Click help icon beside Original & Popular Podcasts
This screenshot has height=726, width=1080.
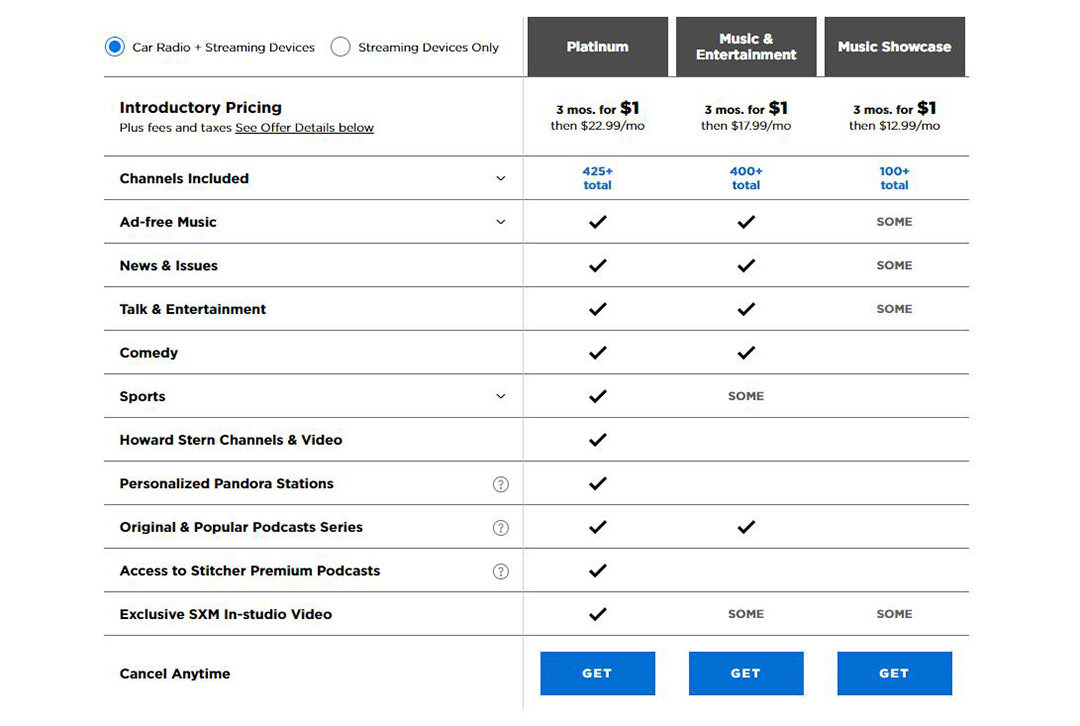pos(501,528)
